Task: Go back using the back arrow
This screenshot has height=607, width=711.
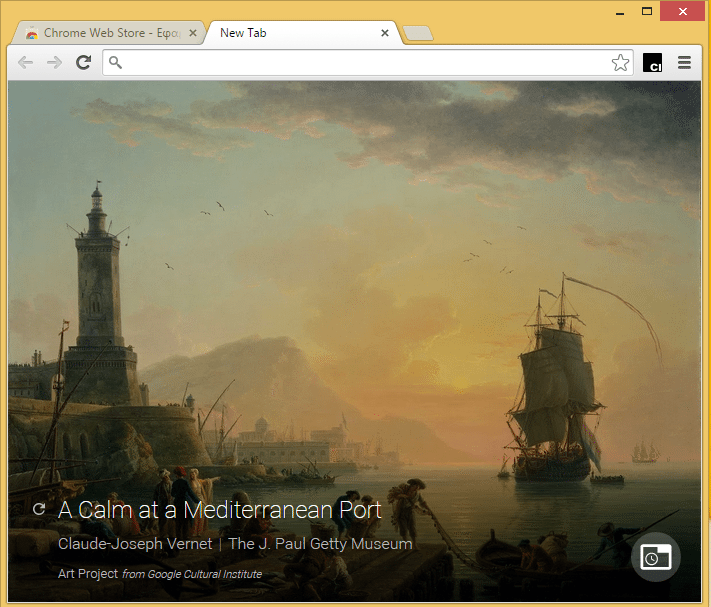Action: coord(25,63)
